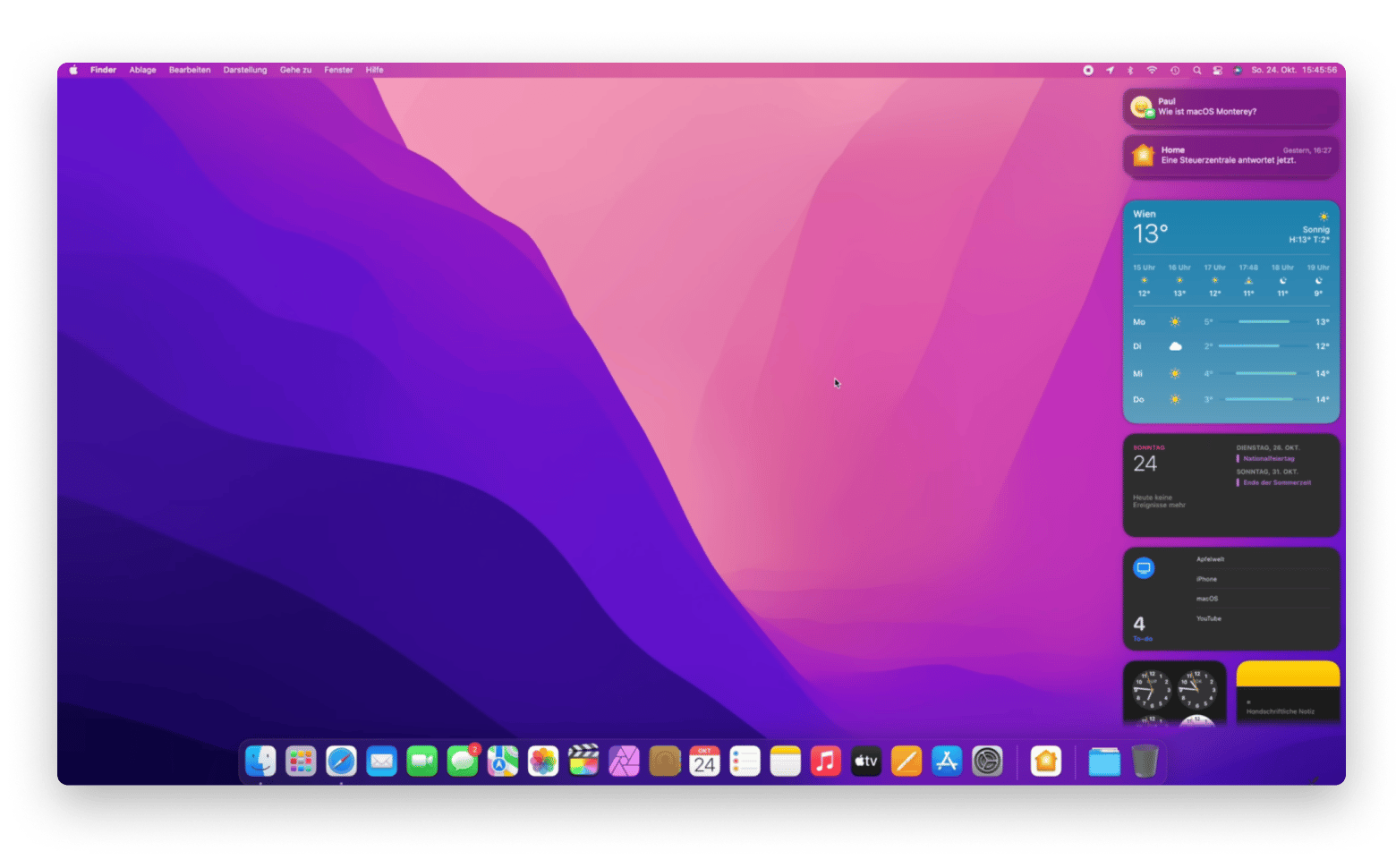The image size is (1396, 868).
Task: Click the 17:48 sunset hourly entry
Action: click(1248, 280)
